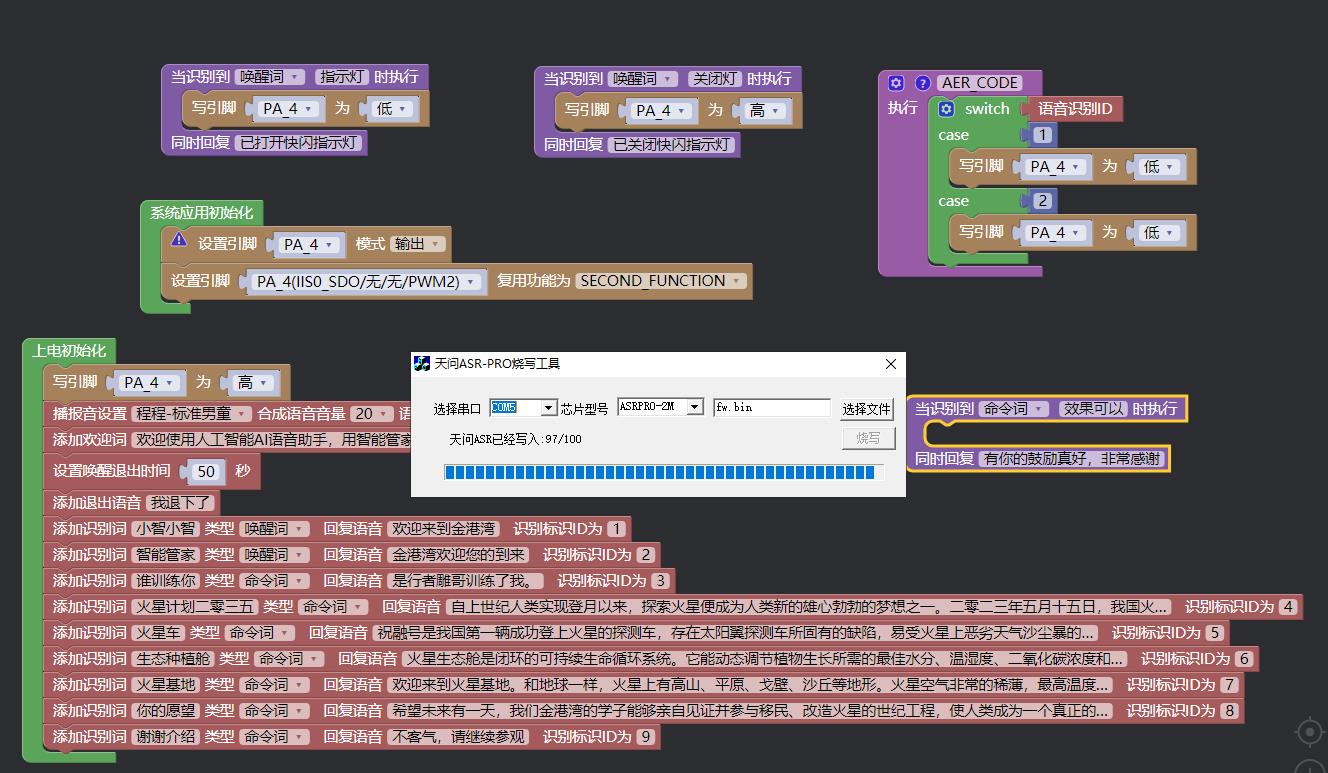This screenshot has width=1328, height=773.
Task: Close the 天问ASR-PRO烧写工具 dialog
Action: tap(890, 364)
